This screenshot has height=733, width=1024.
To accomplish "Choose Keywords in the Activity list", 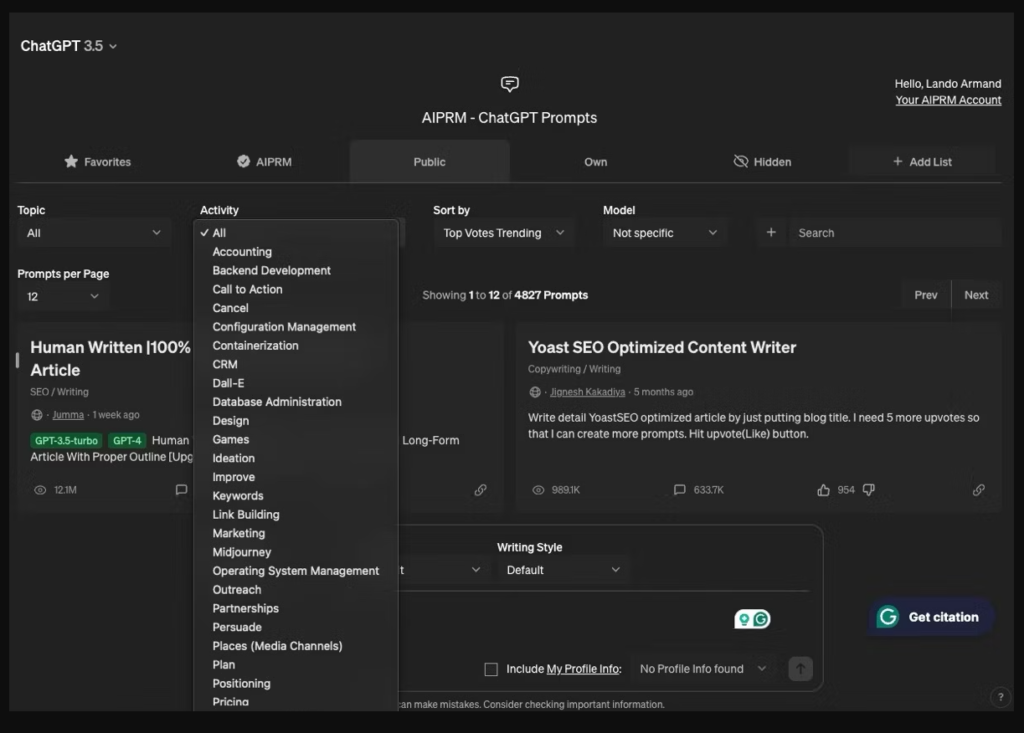I will click(296, 496).
